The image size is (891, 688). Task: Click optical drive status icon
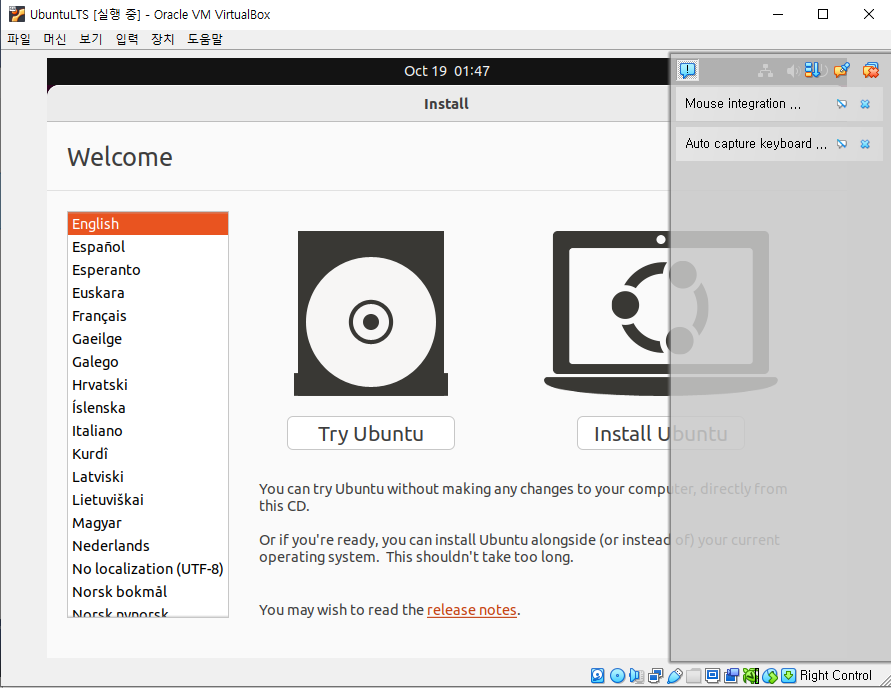tap(618, 676)
